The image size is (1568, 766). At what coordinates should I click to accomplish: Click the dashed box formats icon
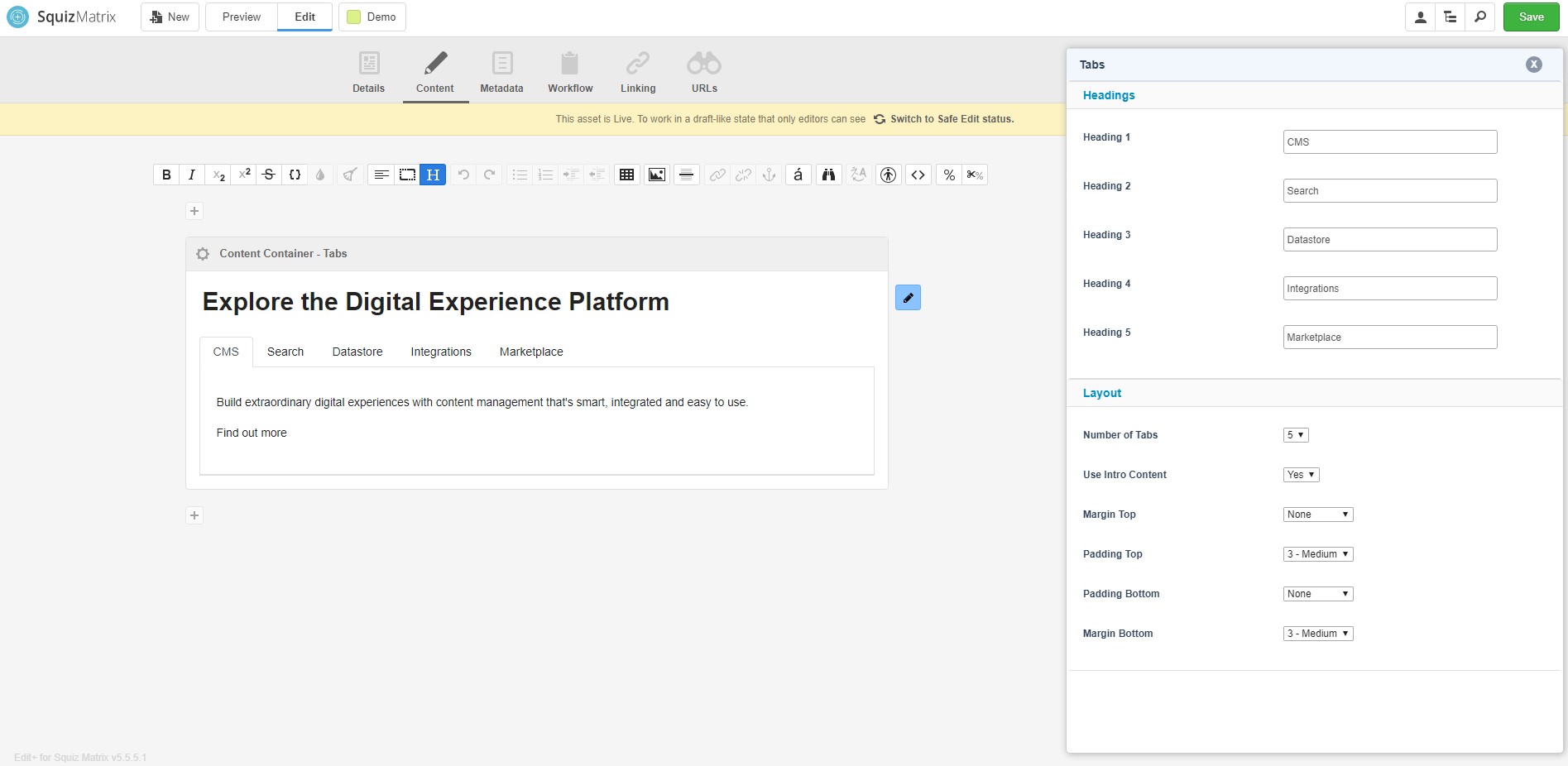pos(407,175)
